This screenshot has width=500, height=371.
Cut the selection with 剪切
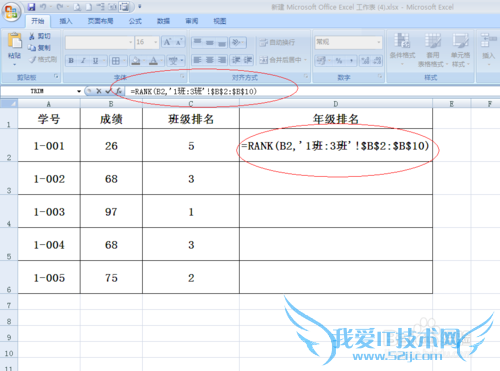tap(39, 36)
